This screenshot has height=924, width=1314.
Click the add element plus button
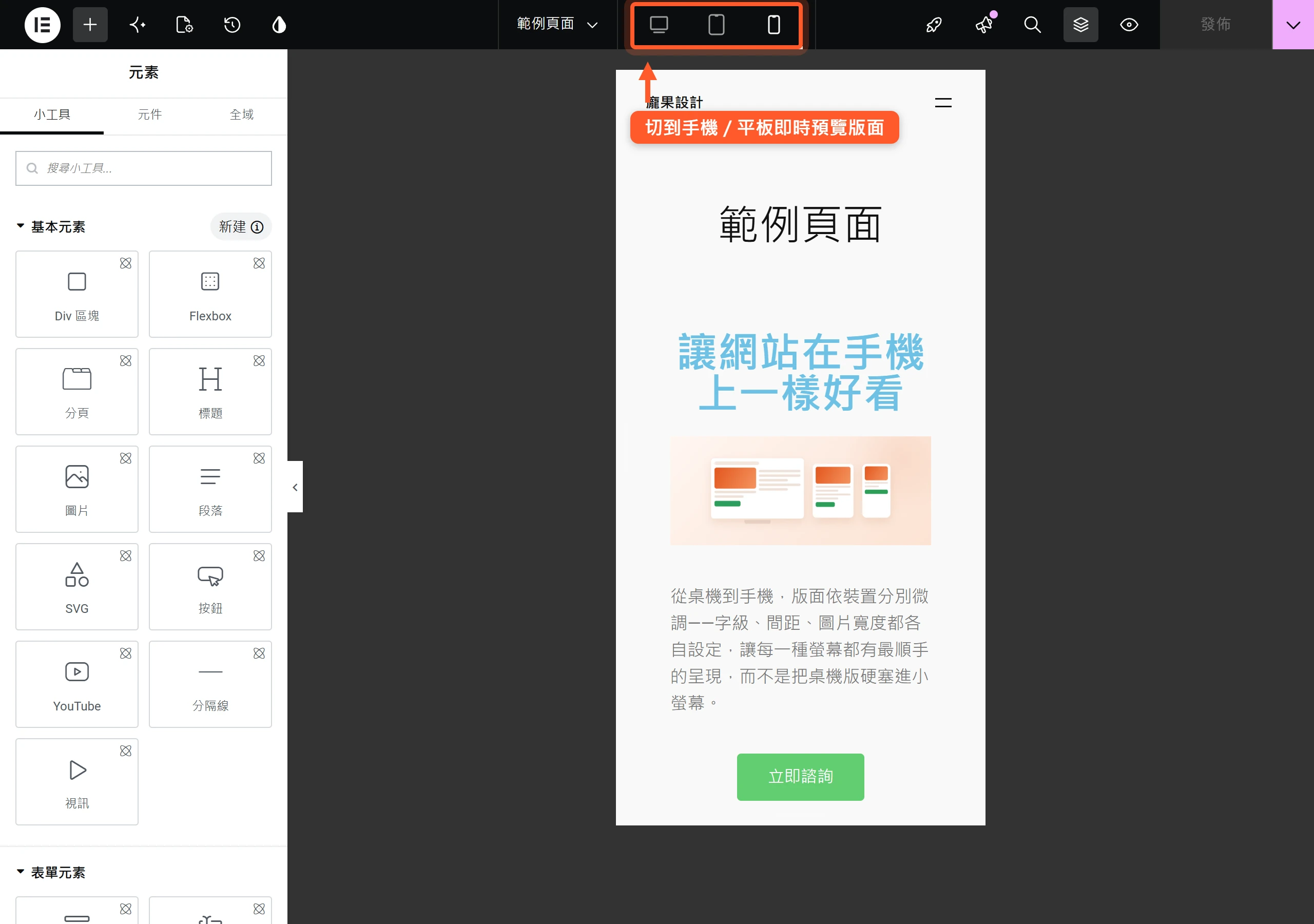point(90,25)
